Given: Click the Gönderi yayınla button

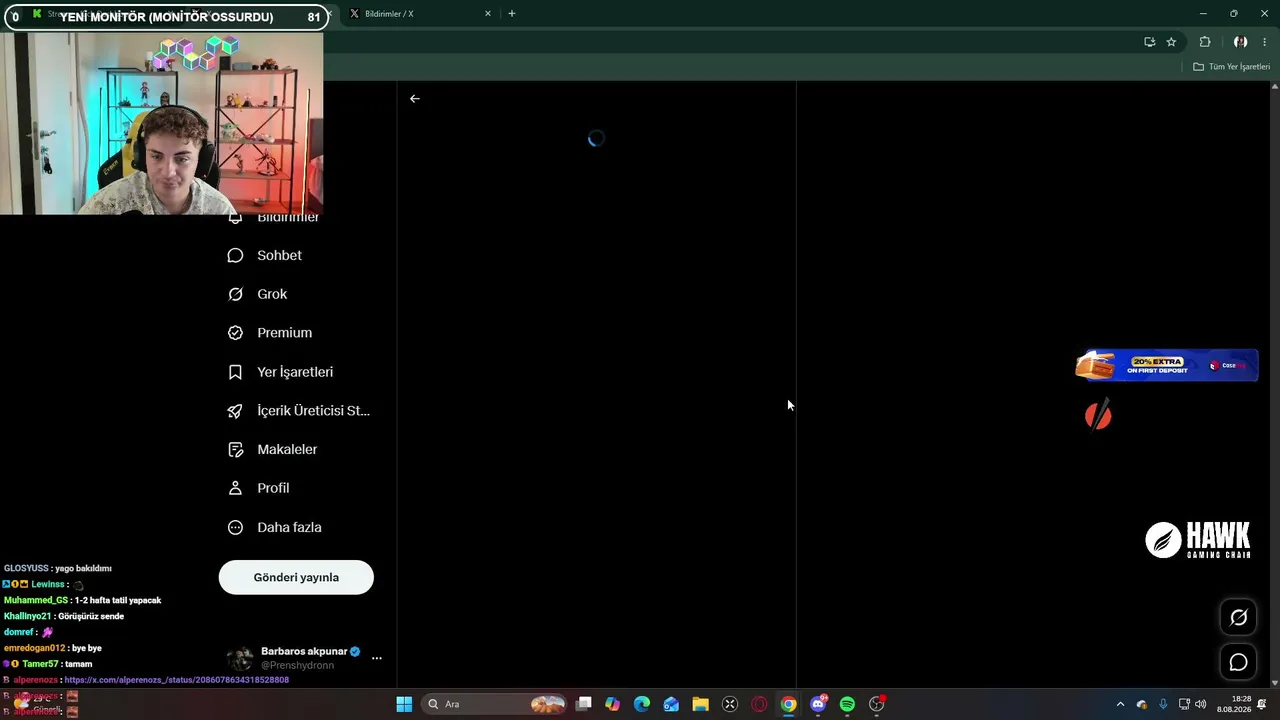Looking at the screenshot, I should (x=296, y=577).
